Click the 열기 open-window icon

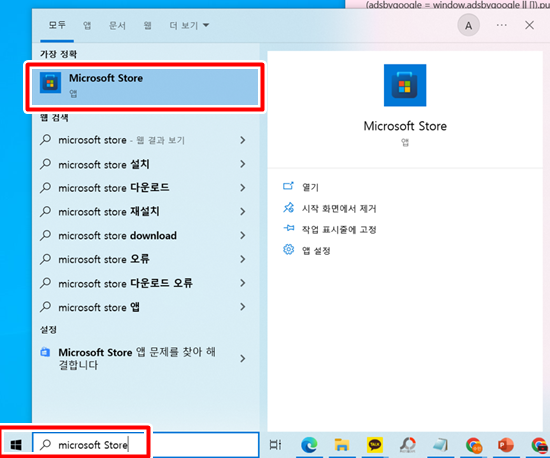click(x=288, y=186)
